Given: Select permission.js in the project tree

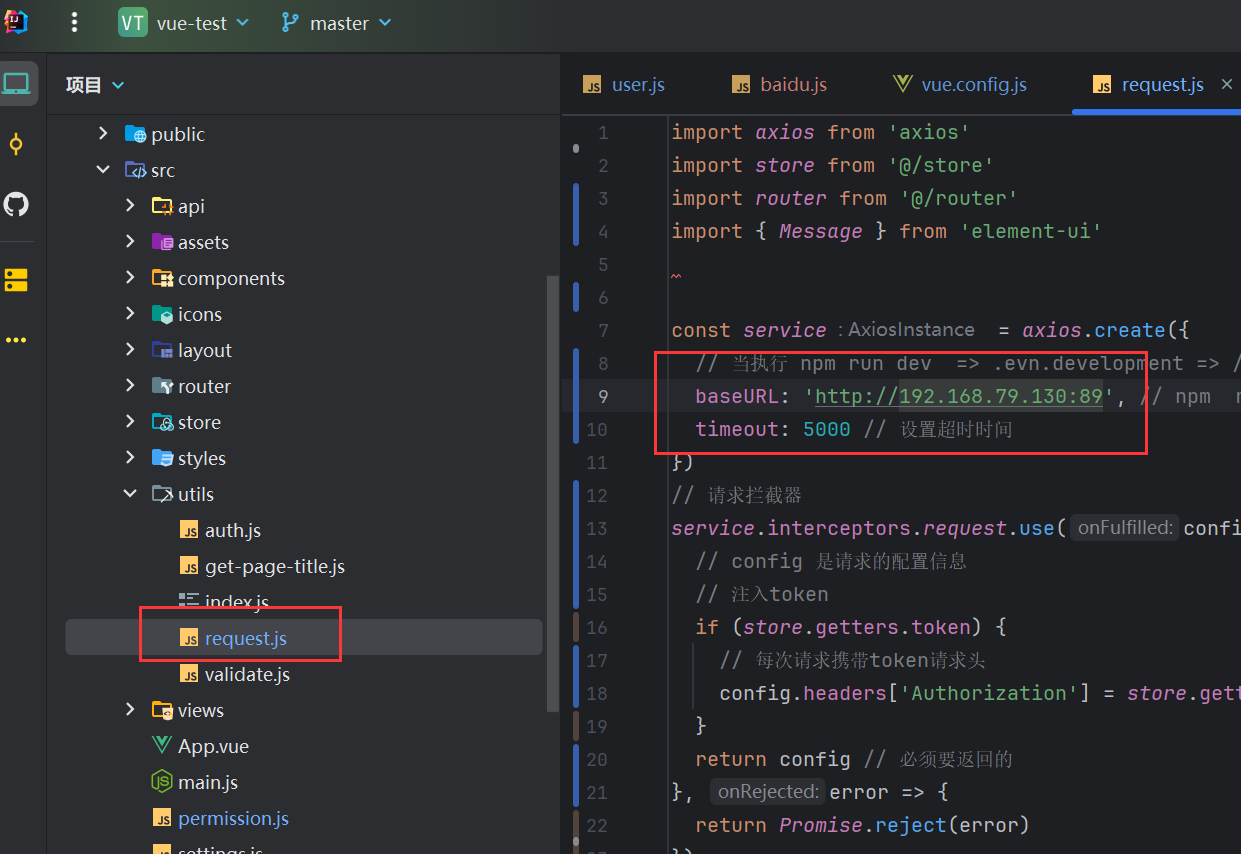Looking at the screenshot, I should point(233,818).
